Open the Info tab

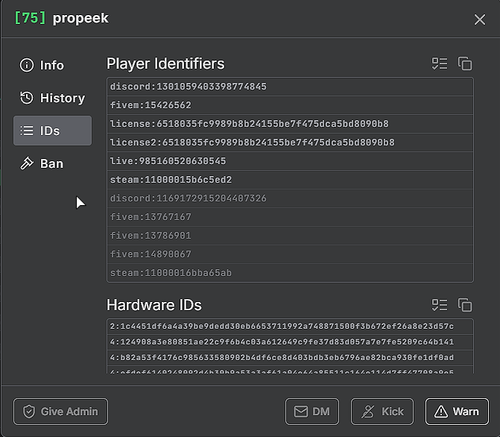[52, 65]
